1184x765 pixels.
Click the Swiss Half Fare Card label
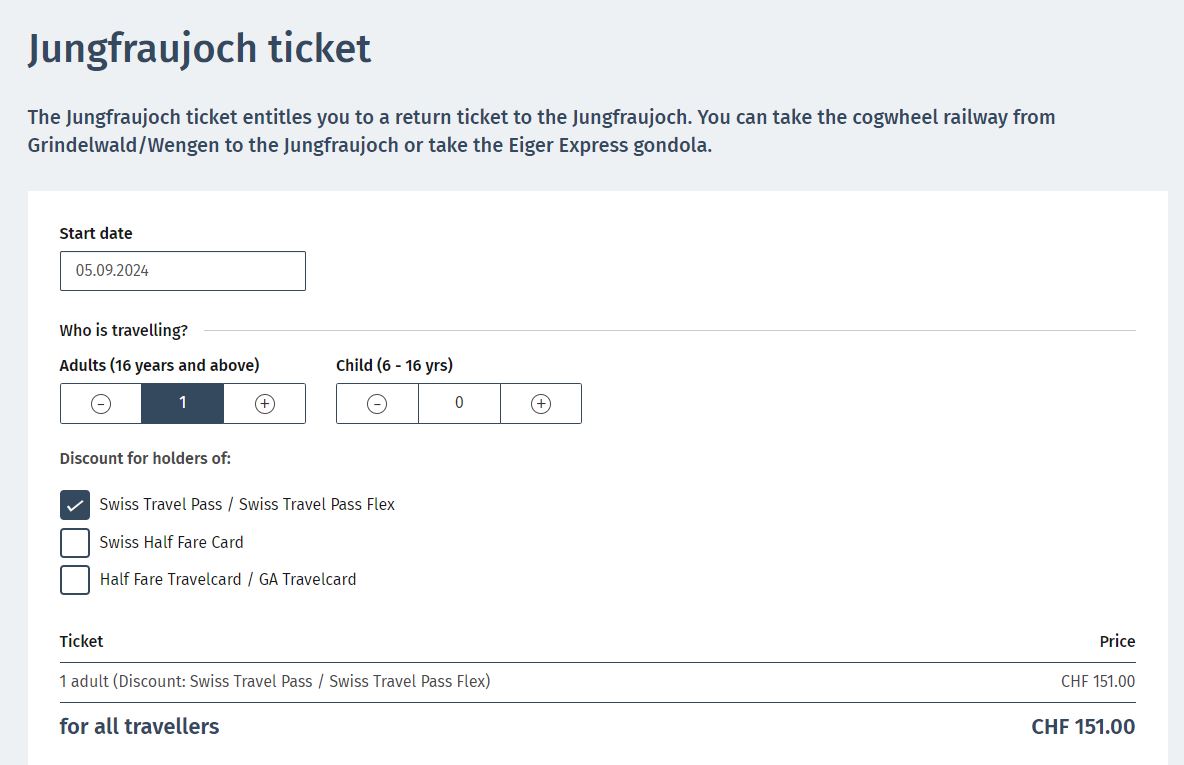[x=171, y=543]
